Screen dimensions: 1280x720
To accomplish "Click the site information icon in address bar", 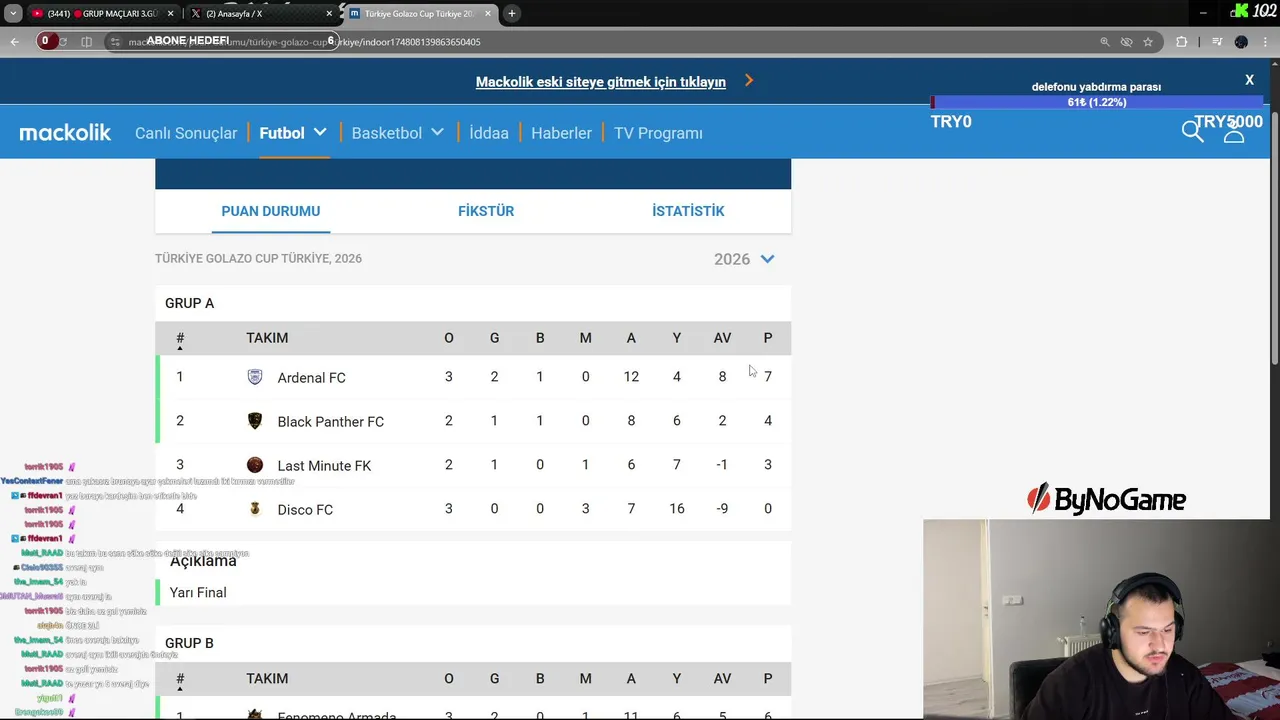I will (116, 42).
